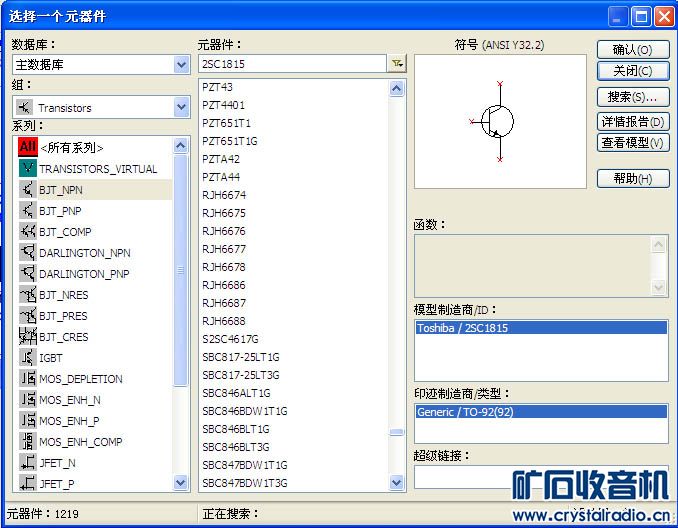Click the TRANSISTORS_VIRTUAL family icon

point(28,168)
